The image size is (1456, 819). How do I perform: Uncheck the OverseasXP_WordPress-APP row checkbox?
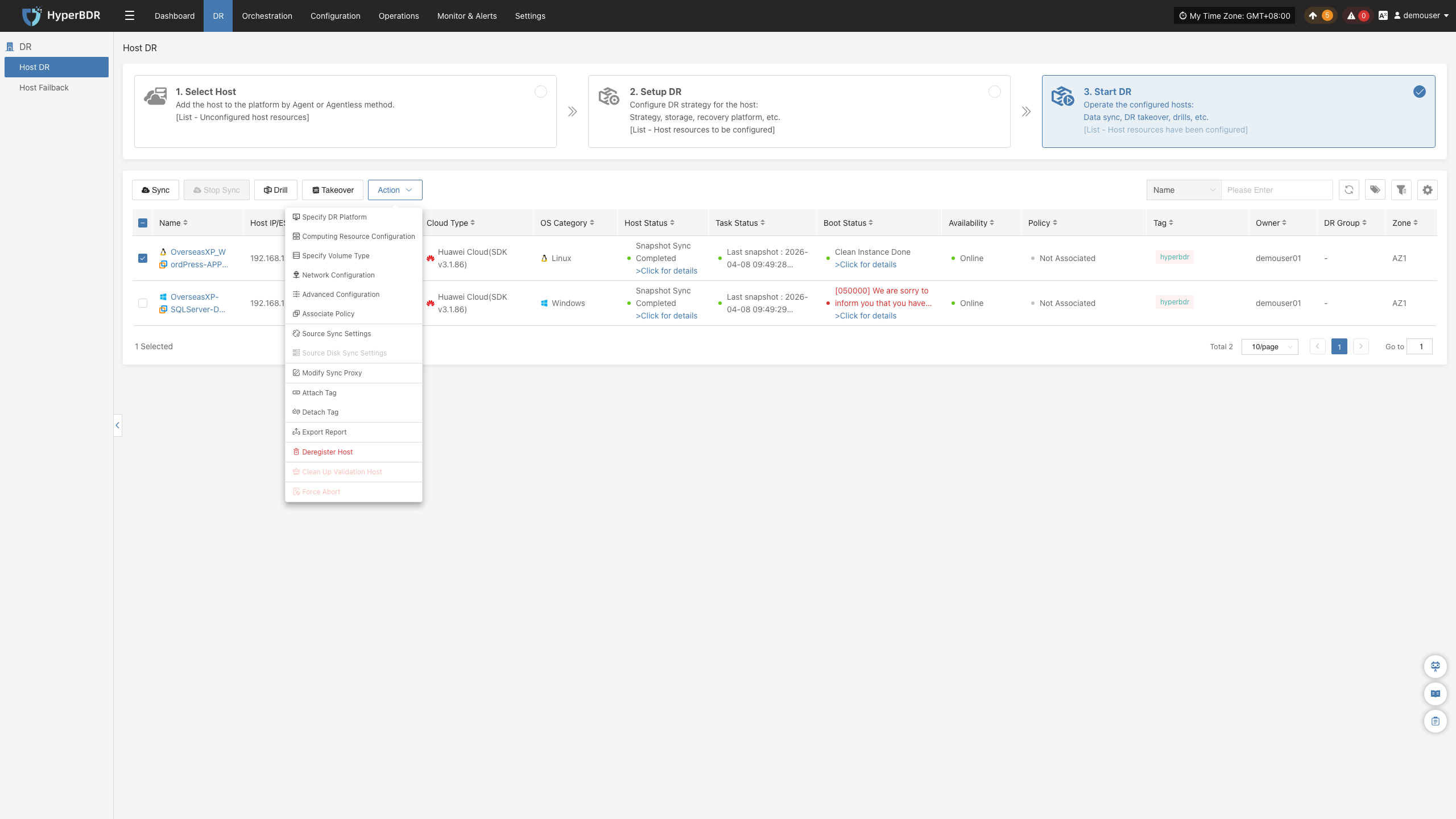pos(143,258)
